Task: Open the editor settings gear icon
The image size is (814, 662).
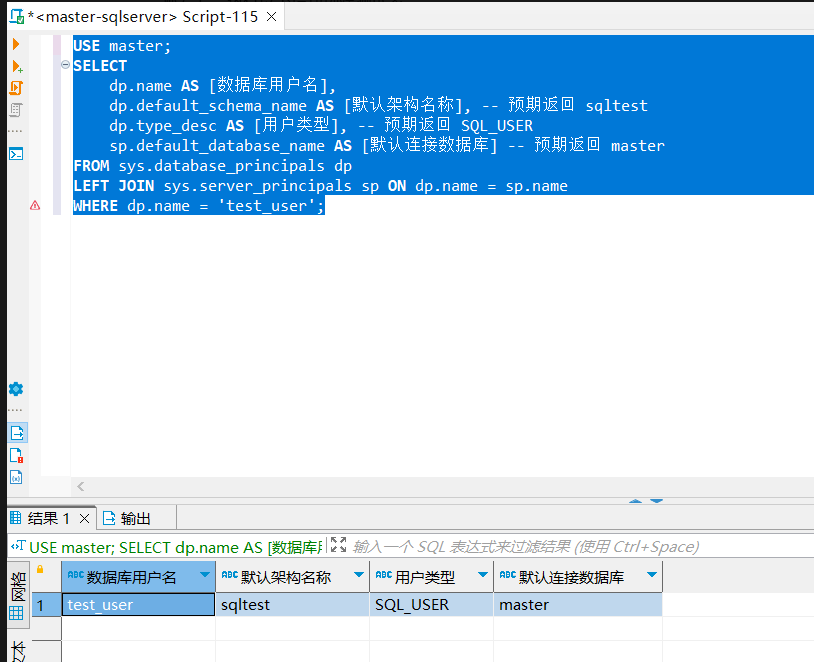Action: pos(16,389)
